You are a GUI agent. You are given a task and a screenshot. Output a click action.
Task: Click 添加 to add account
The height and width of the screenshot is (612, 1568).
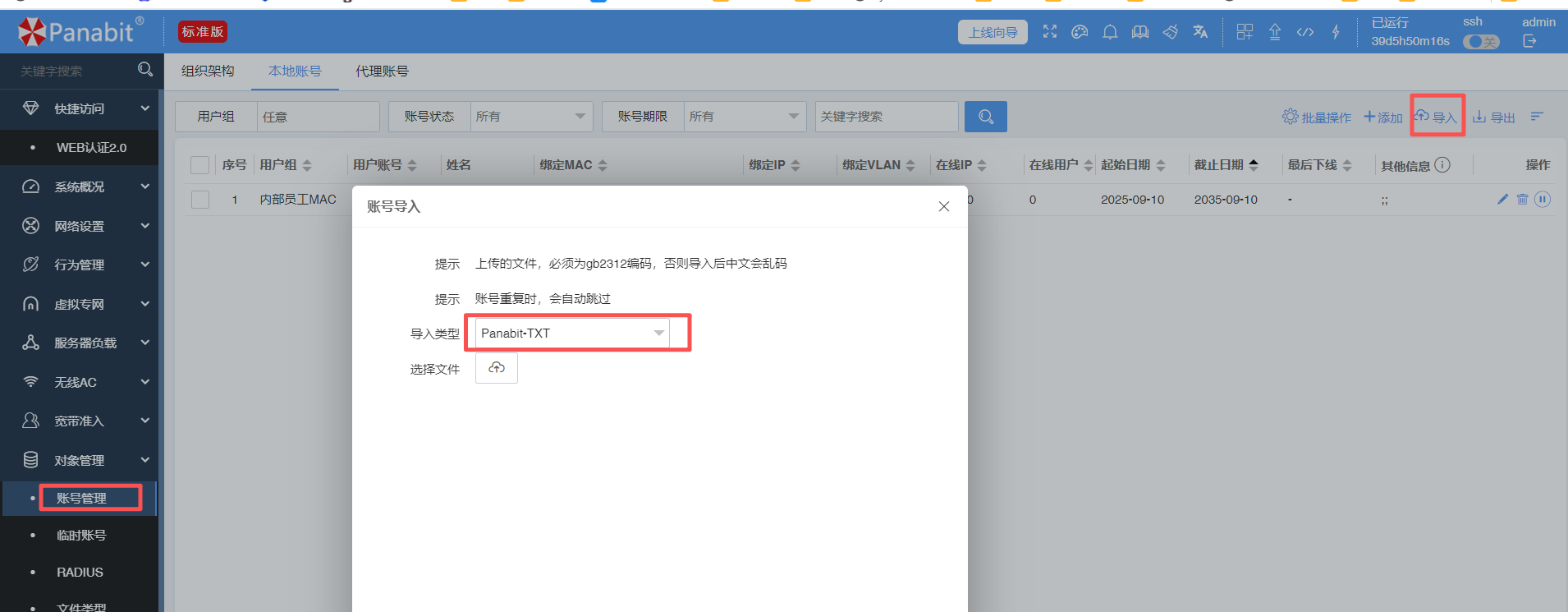[1383, 117]
